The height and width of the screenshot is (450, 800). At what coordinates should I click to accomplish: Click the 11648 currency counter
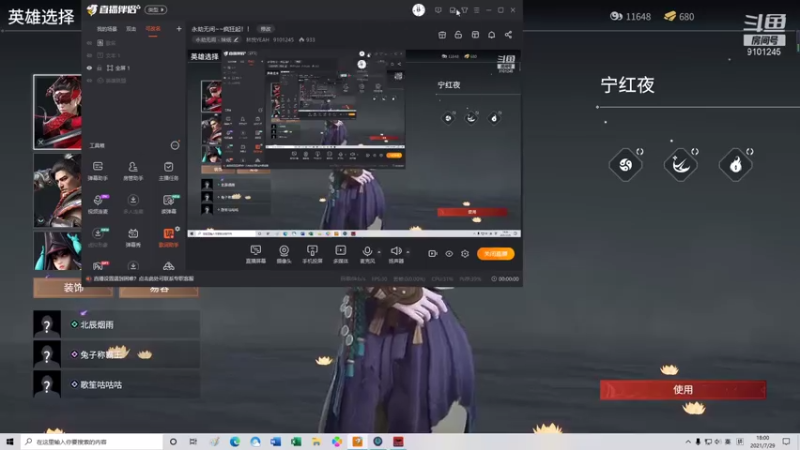click(x=631, y=16)
